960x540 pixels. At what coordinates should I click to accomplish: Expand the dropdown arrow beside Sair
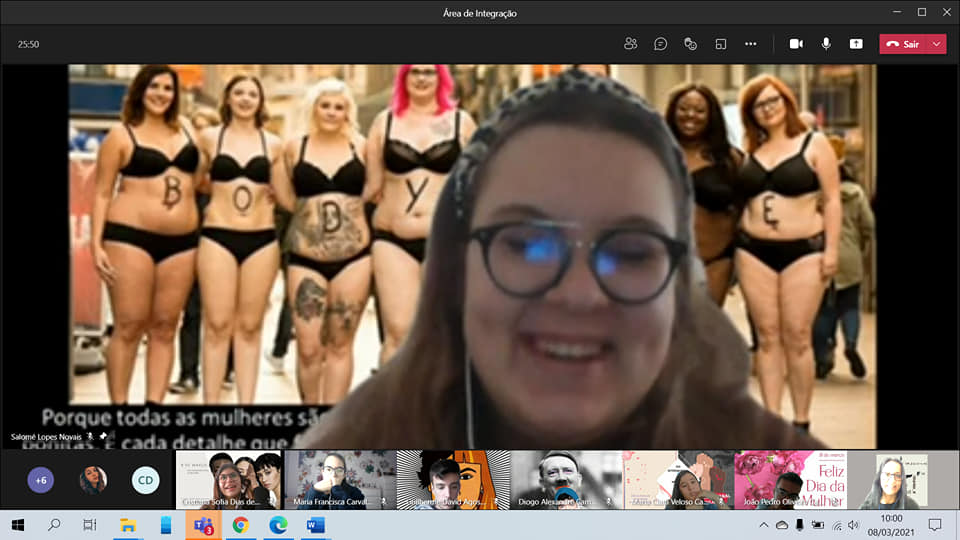pyautogui.click(x=937, y=44)
